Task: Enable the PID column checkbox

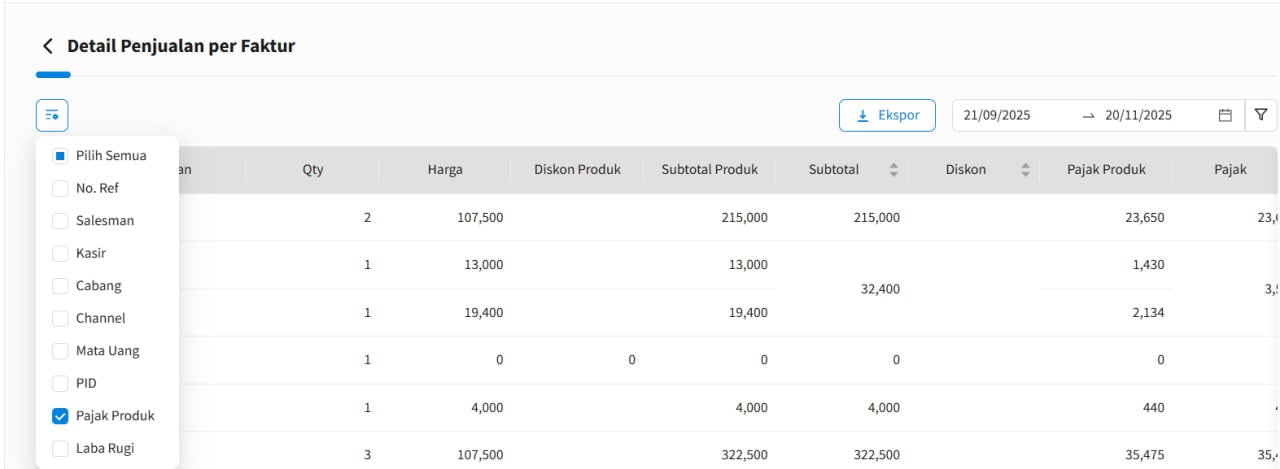Action: click(x=60, y=383)
